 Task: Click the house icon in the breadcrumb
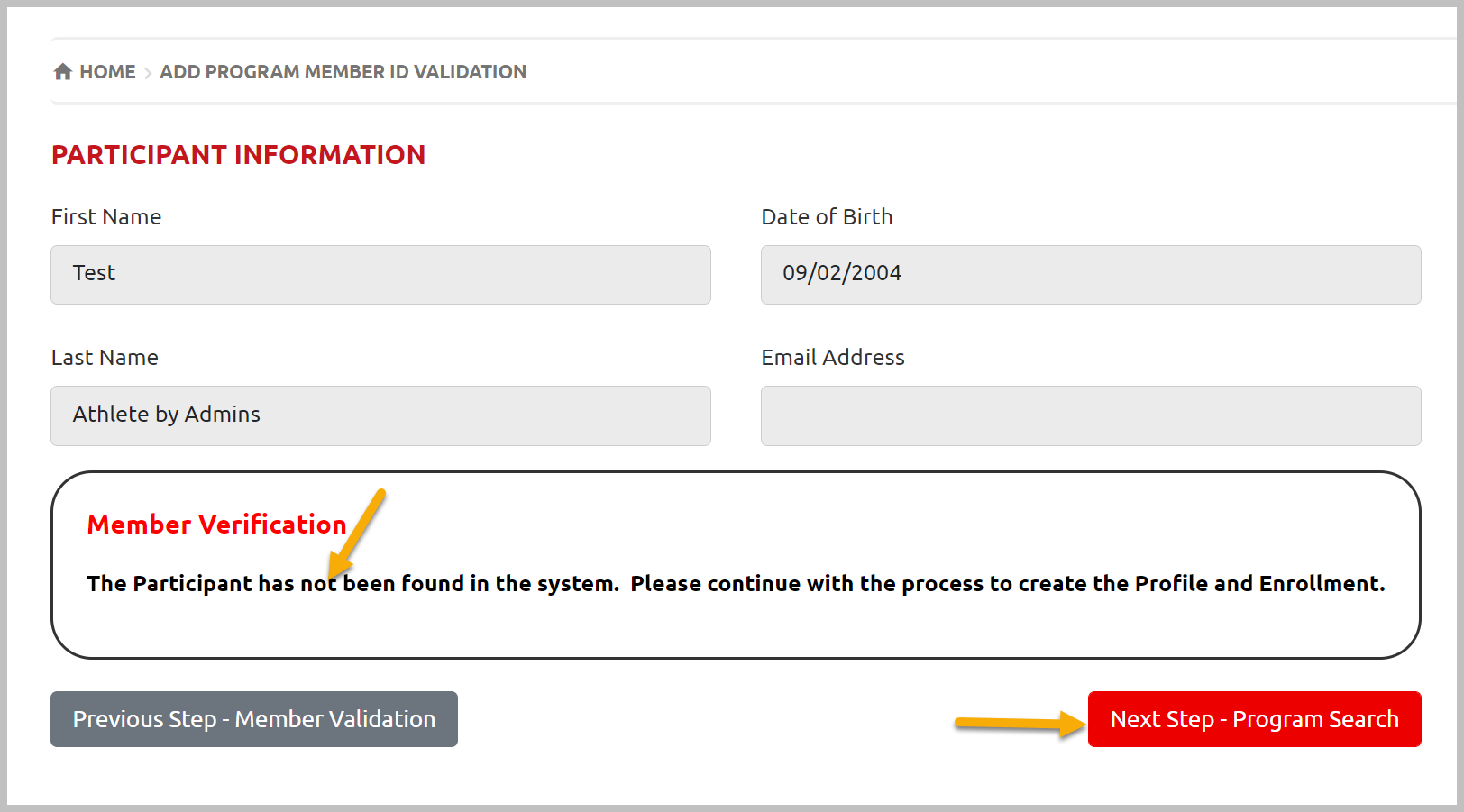[x=62, y=72]
